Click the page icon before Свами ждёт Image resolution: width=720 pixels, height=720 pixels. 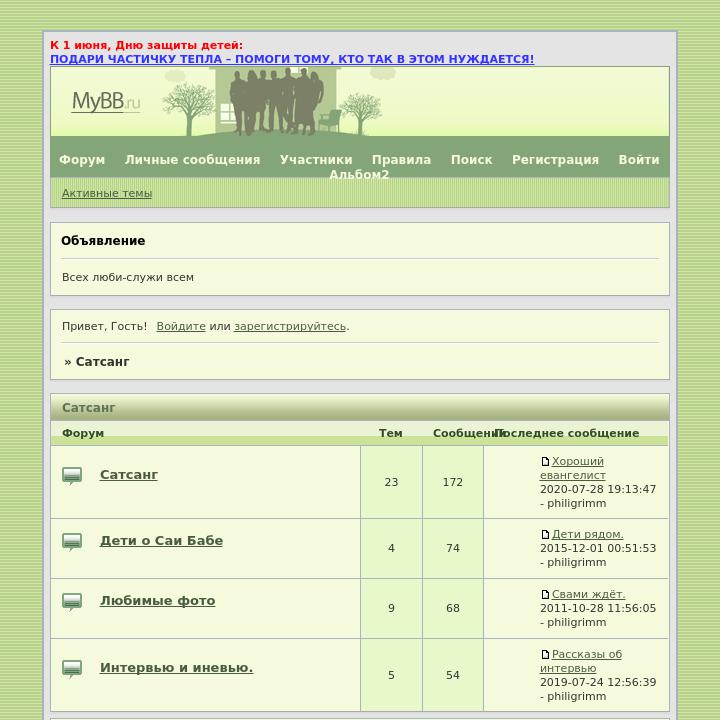[x=545, y=595]
